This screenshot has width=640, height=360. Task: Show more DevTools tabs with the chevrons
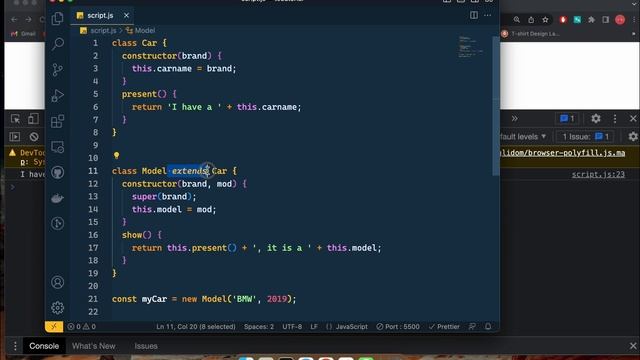[515, 119]
